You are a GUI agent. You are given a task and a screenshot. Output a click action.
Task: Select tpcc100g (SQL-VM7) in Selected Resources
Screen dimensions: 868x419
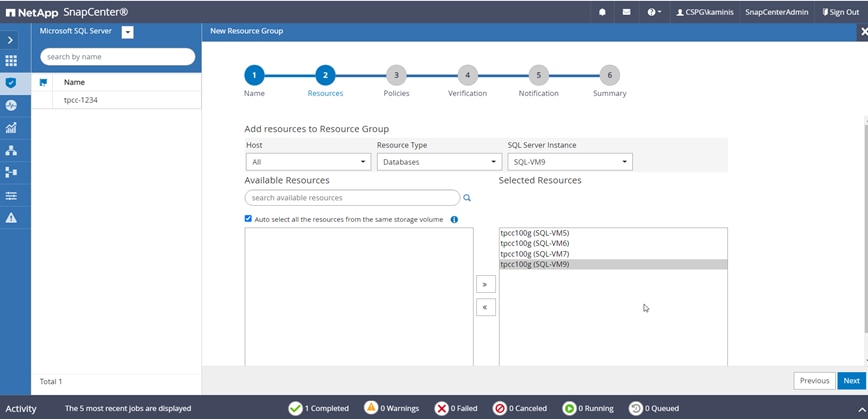pos(613,254)
